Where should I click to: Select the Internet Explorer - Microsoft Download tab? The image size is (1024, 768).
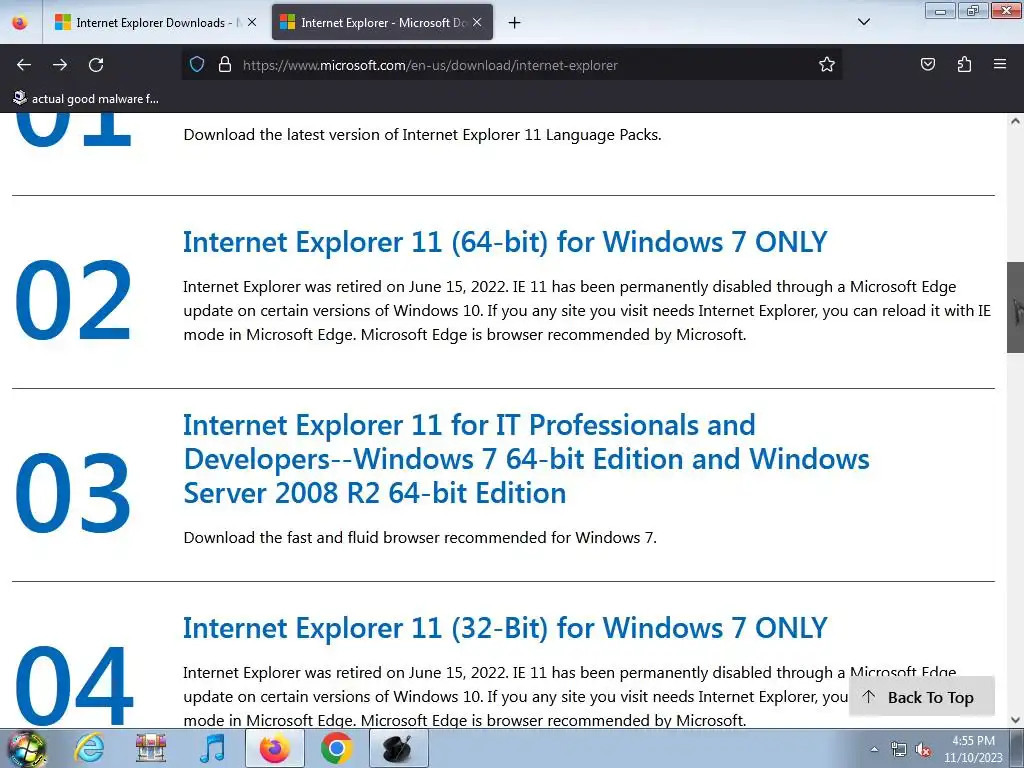tap(382, 23)
